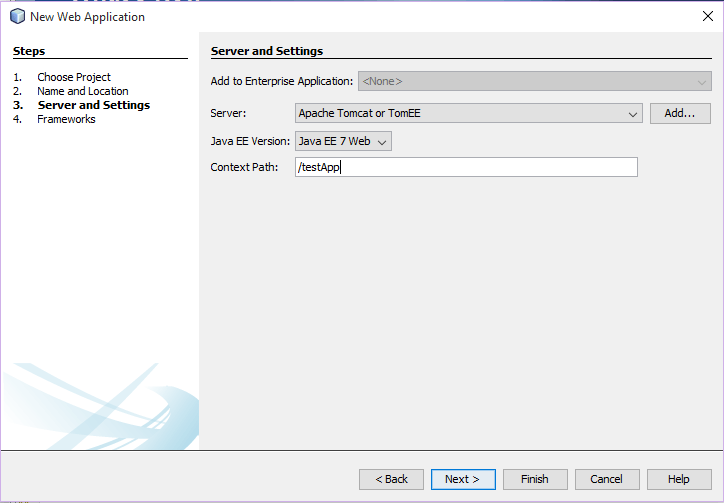Viewport: 724px width, 503px height.
Task: Open Help for this wizard
Action: click(679, 479)
